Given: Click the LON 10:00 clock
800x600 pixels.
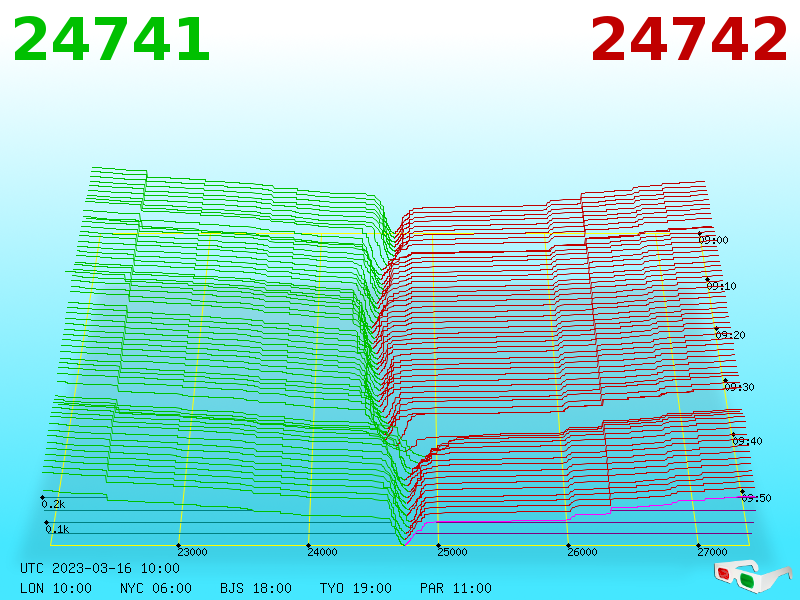Looking at the screenshot, I should pos(56,588).
